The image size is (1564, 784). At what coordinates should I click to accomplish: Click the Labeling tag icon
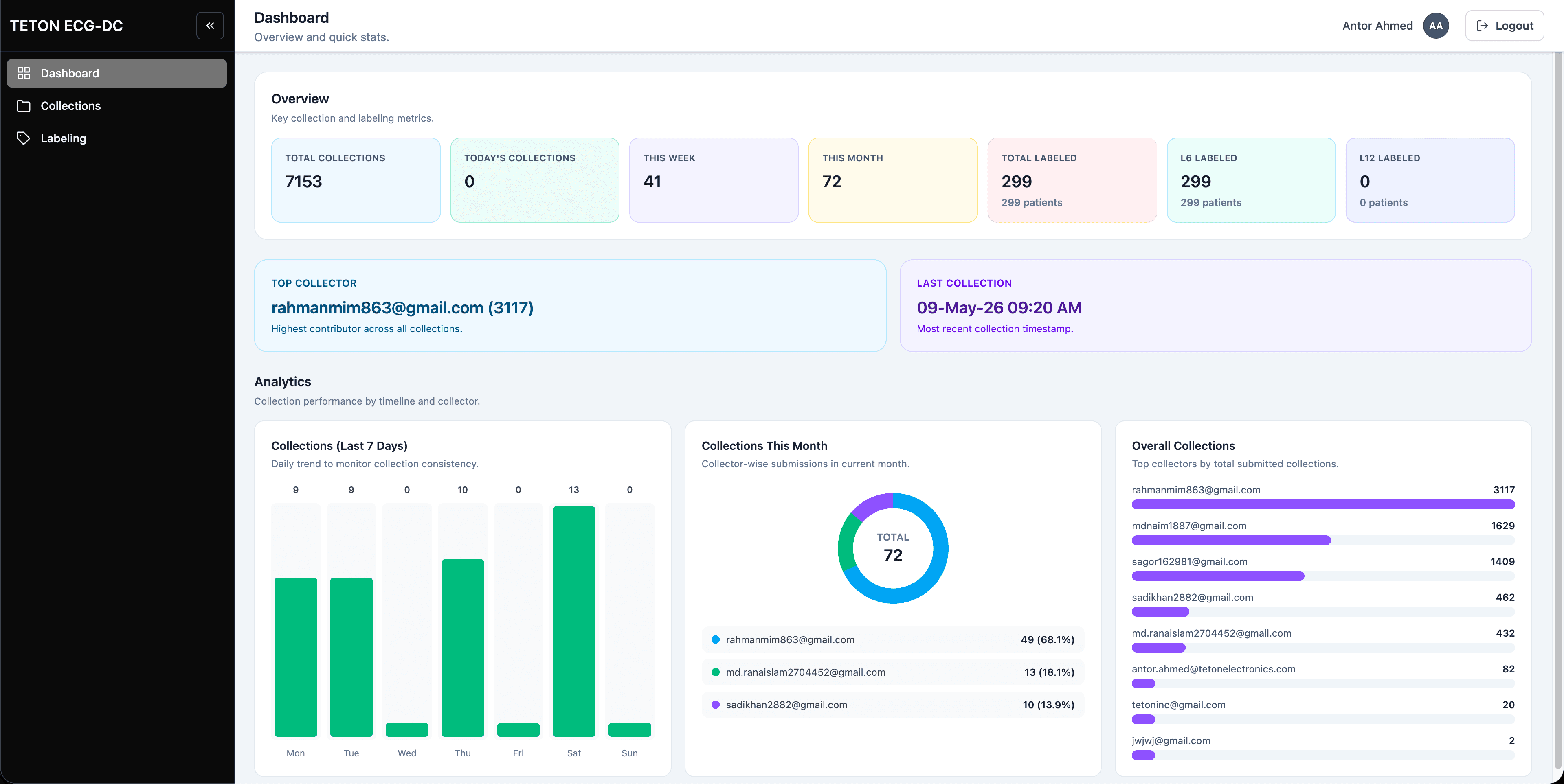(24, 138)
